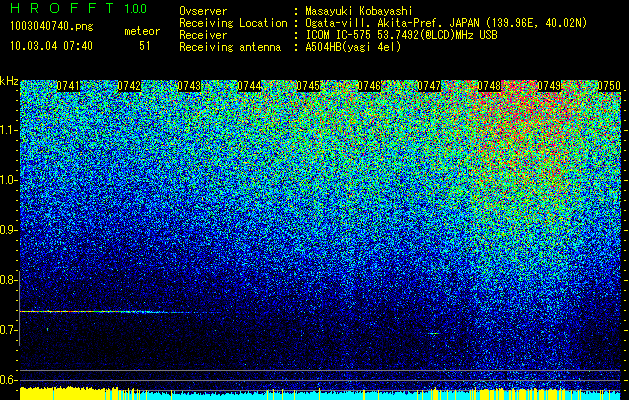Click the 0.8 kHz axis label
This screenshot has height=400, width=629.
coord(7,280)
